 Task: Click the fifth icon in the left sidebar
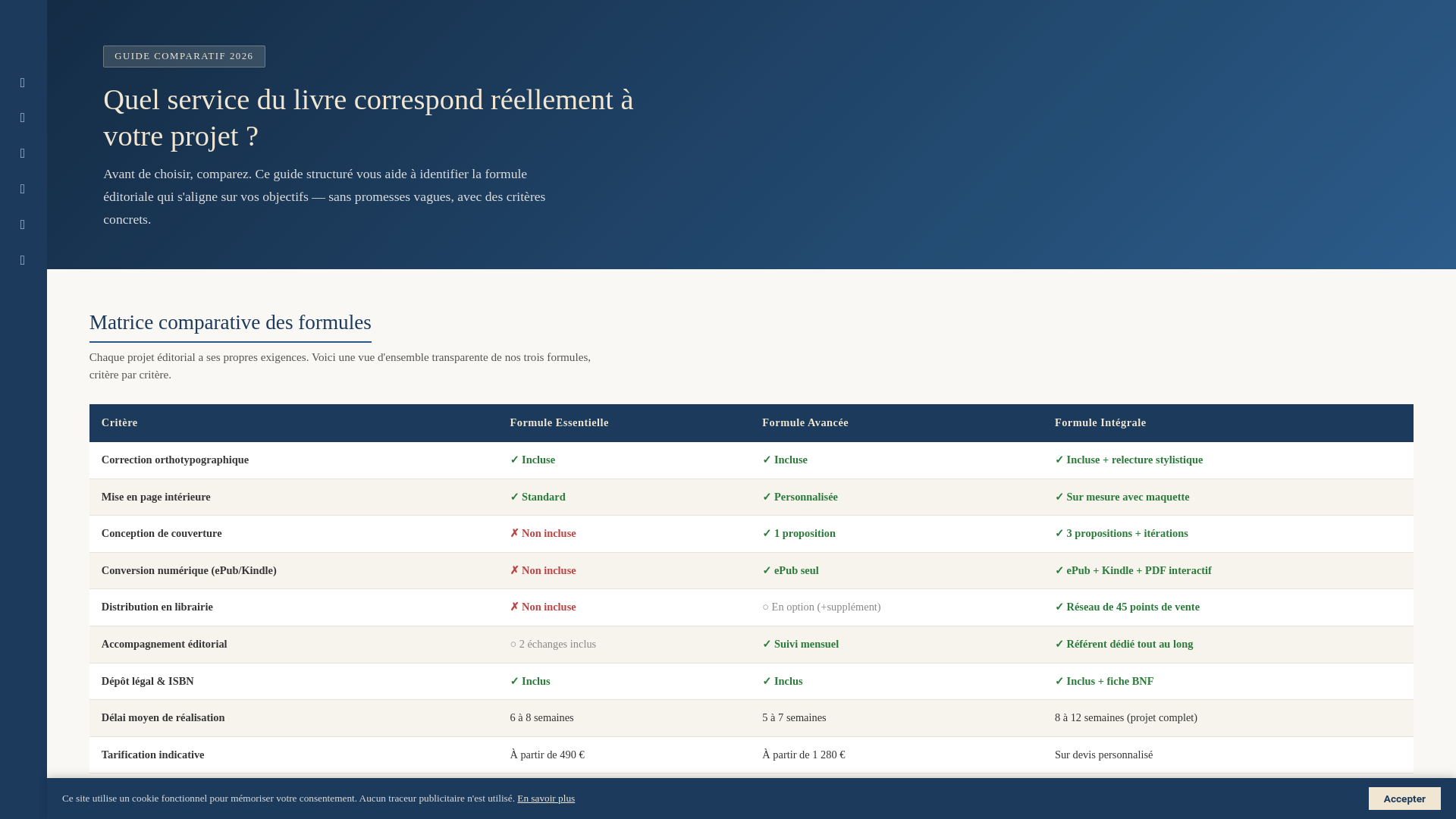[x=23, y=224]
